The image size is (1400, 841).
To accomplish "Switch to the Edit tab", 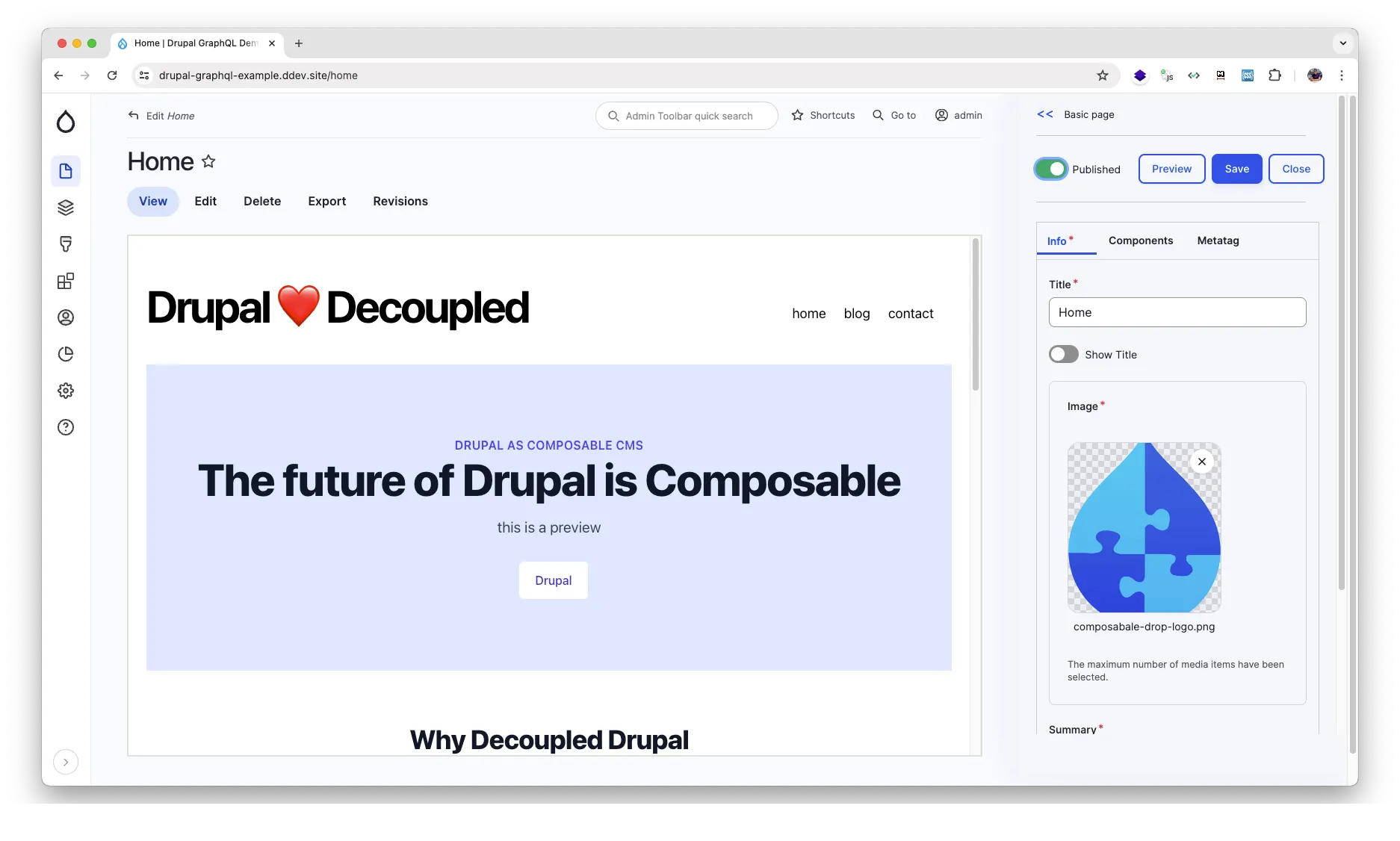I will coord(205,202).
